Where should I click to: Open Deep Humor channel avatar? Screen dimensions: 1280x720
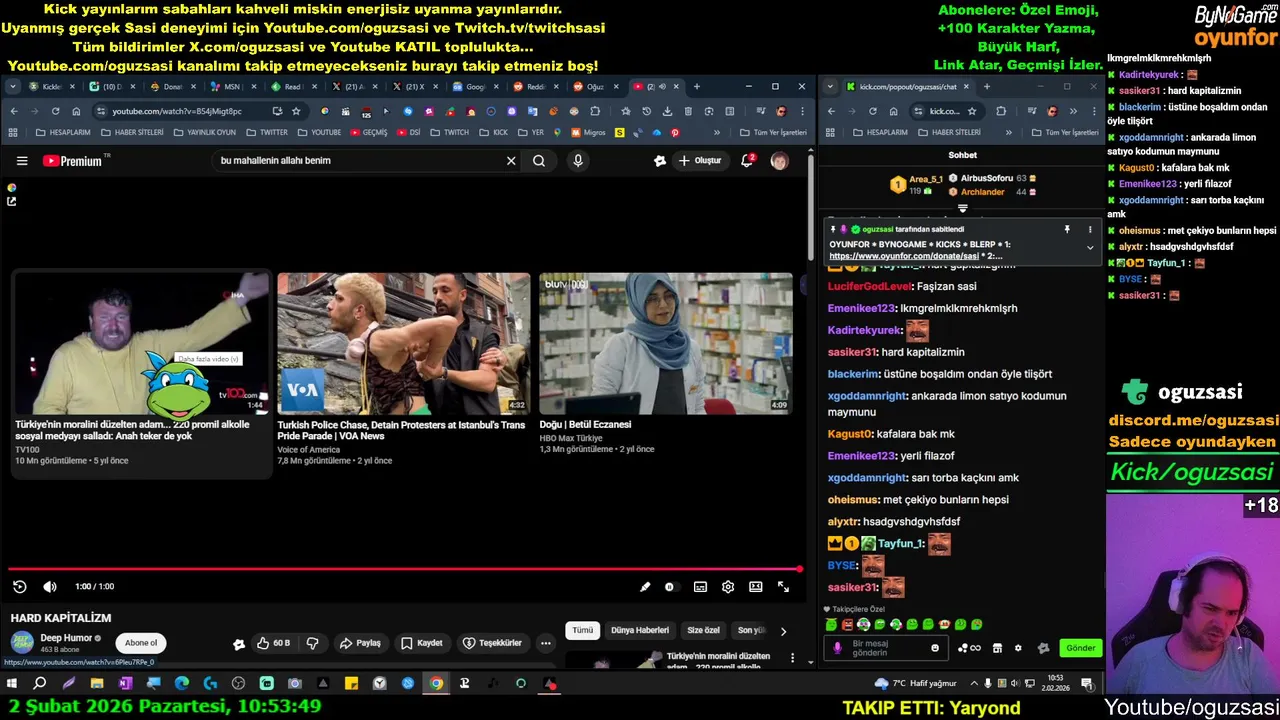(22, 643)
